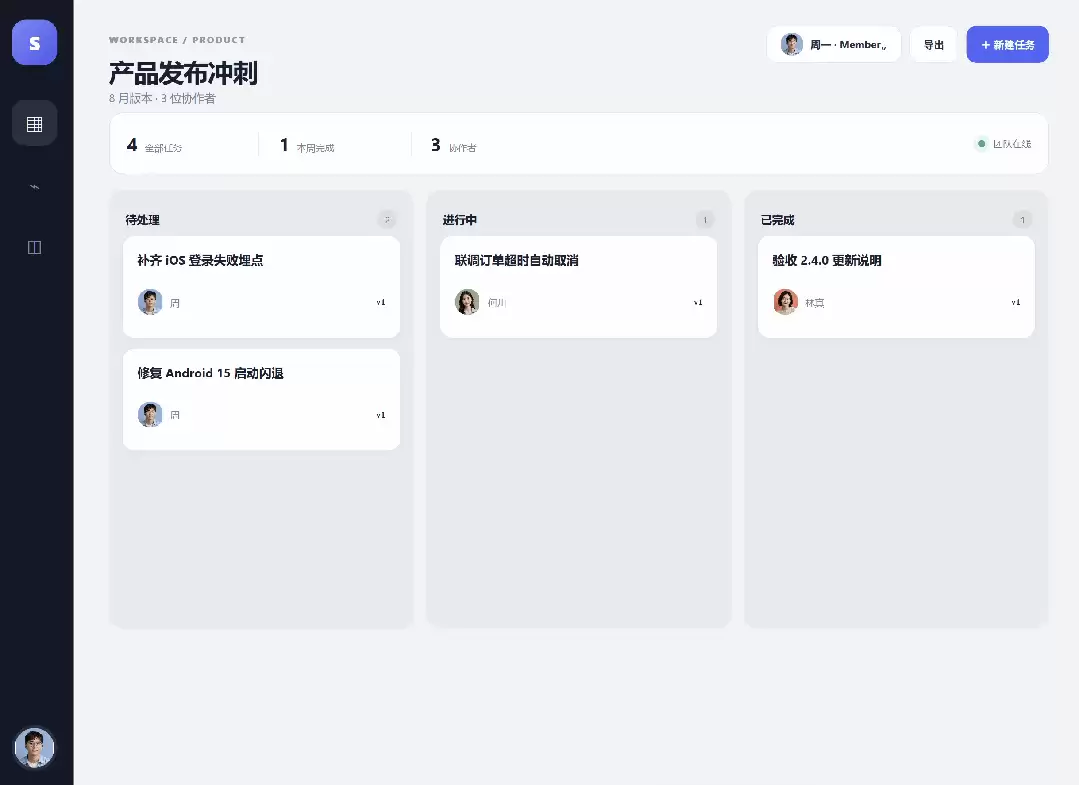Click the 8 月版本 · 3 位协作者 subtitle
The height and width of the screenshot is (785, 1079).
click(x=162, y=98)
